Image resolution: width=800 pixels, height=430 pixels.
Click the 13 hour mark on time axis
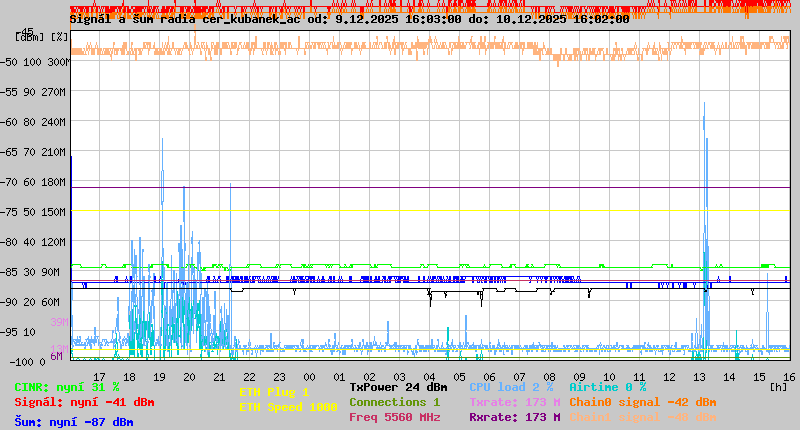(x=699, y=376)
